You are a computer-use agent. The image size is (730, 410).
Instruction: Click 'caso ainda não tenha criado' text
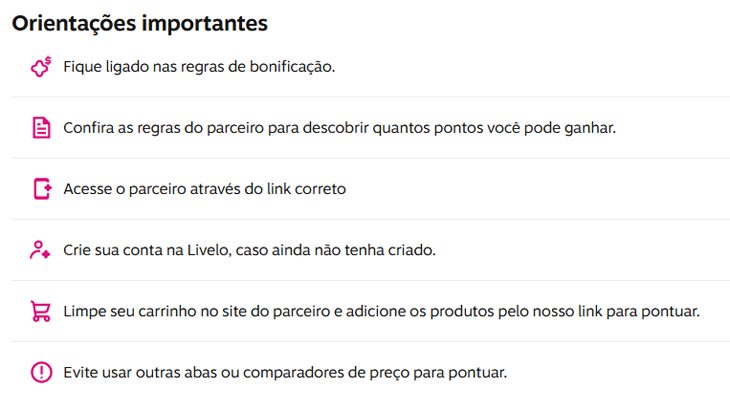[x=336, y=250]
